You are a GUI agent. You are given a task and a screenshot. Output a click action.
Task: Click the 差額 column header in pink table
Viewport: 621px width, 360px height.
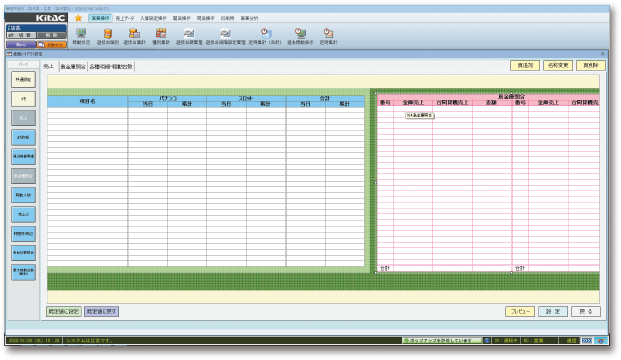click(491, 103)
